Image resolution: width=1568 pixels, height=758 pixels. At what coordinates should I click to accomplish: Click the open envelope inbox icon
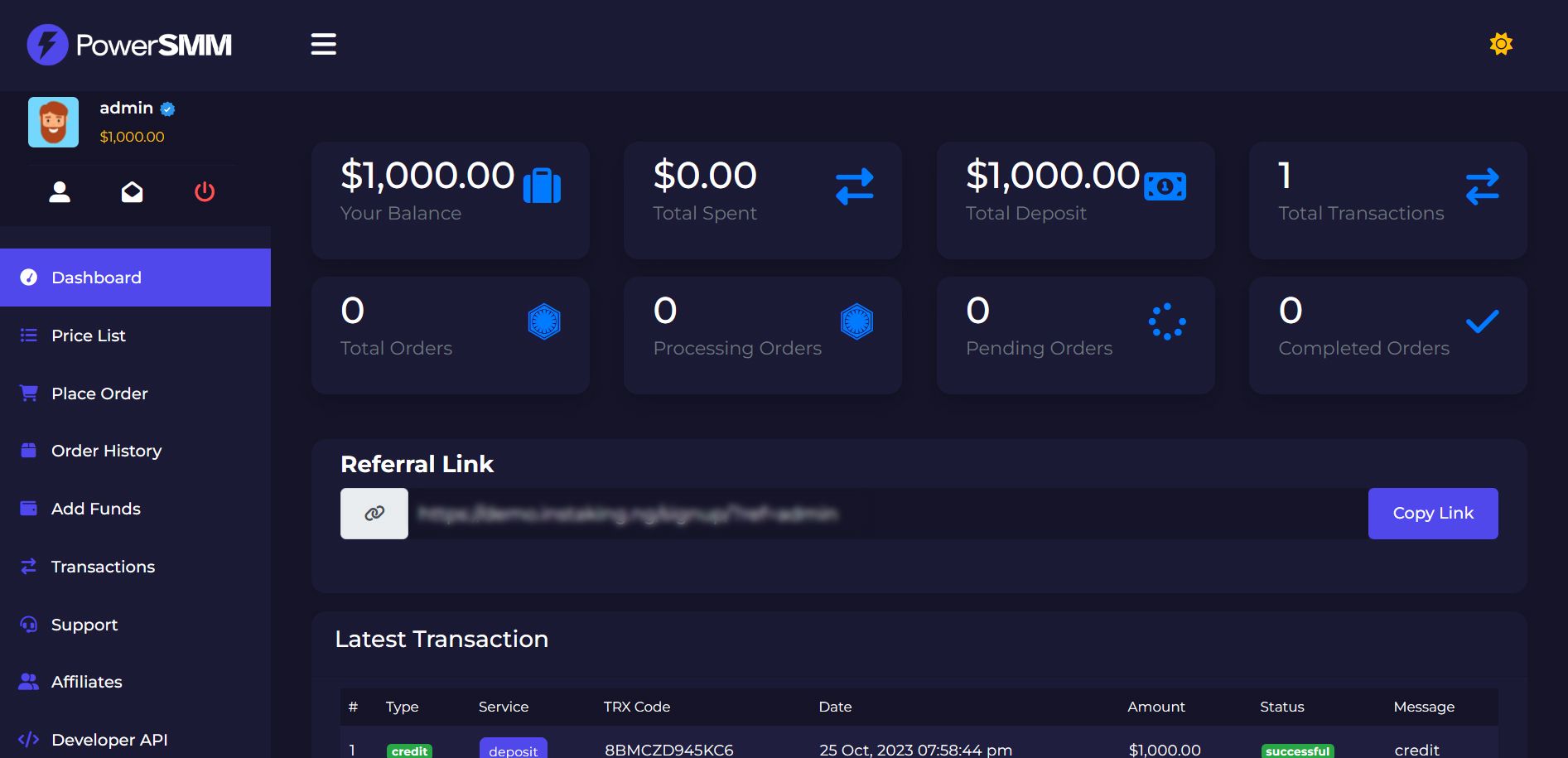pyautogui.click(x=132, y=192)
